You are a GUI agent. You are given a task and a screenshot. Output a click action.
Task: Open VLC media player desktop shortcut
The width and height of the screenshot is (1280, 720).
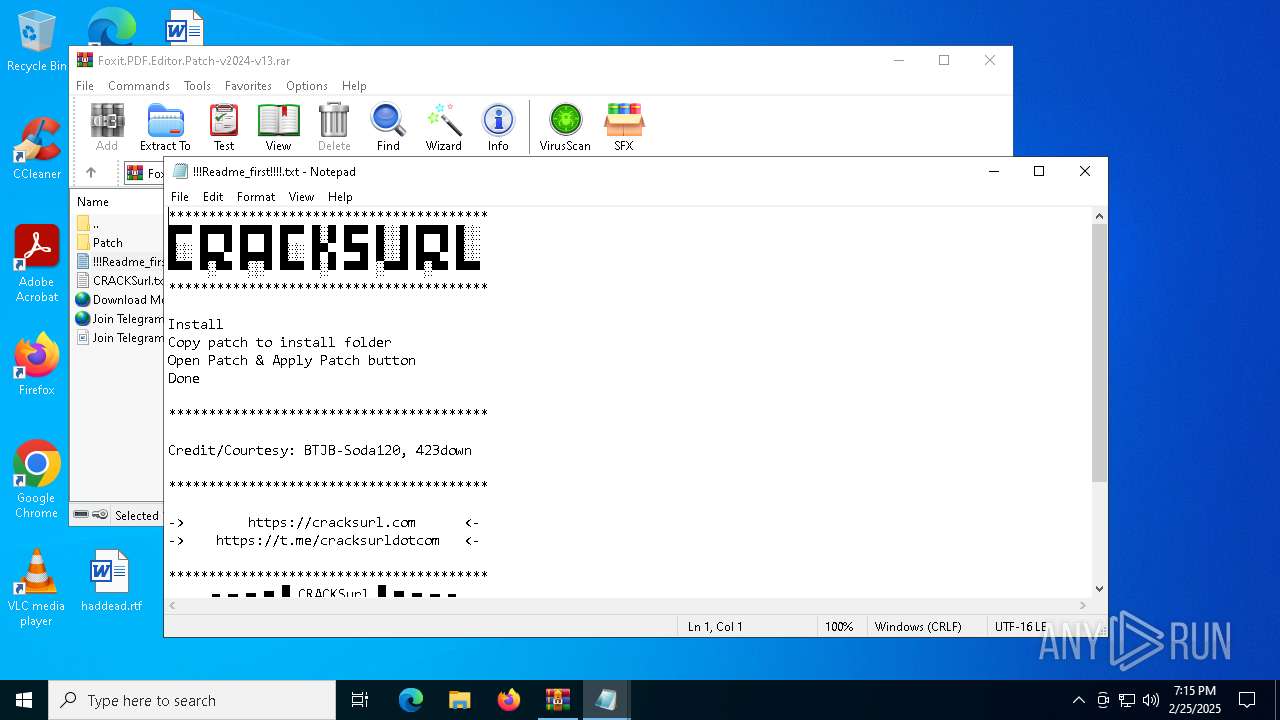pyautogui.click(x=37, y=588)
